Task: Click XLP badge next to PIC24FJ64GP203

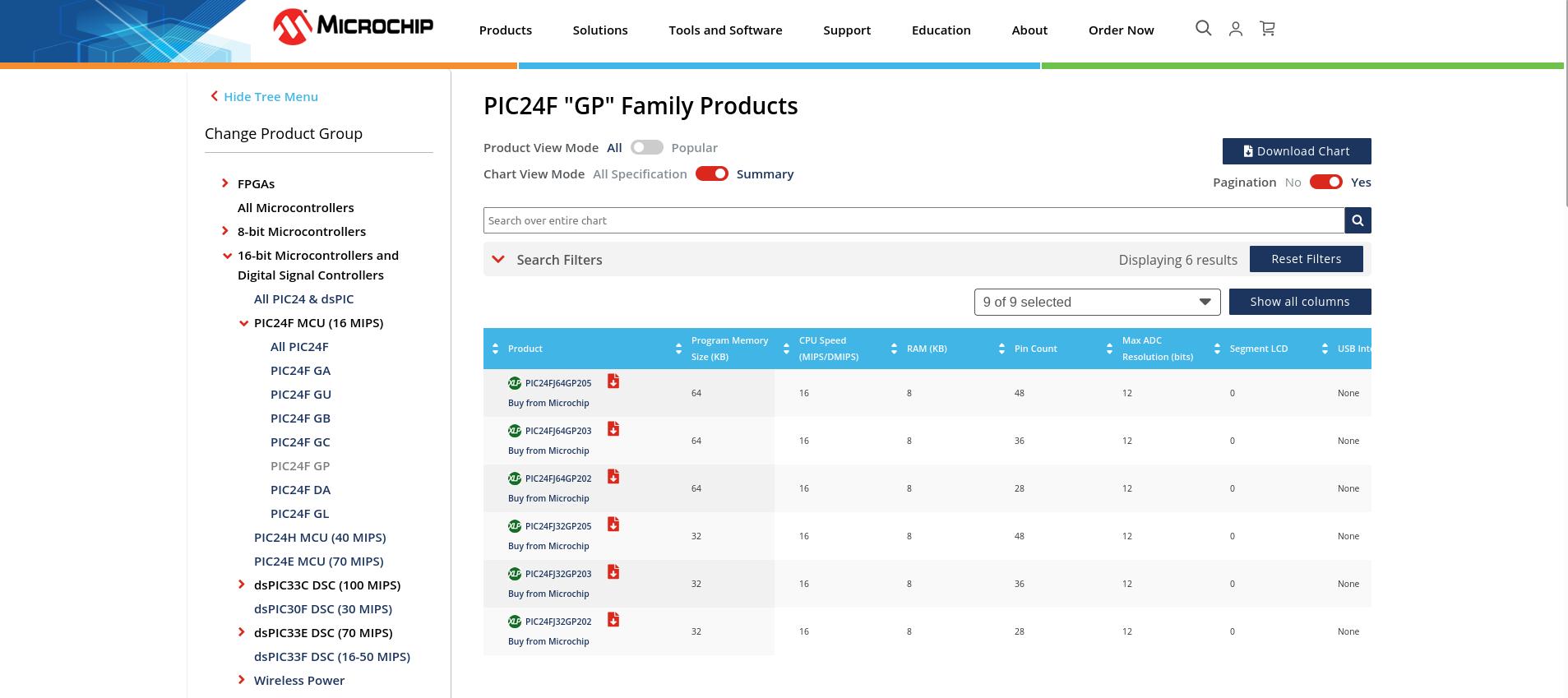Action: 515,431
